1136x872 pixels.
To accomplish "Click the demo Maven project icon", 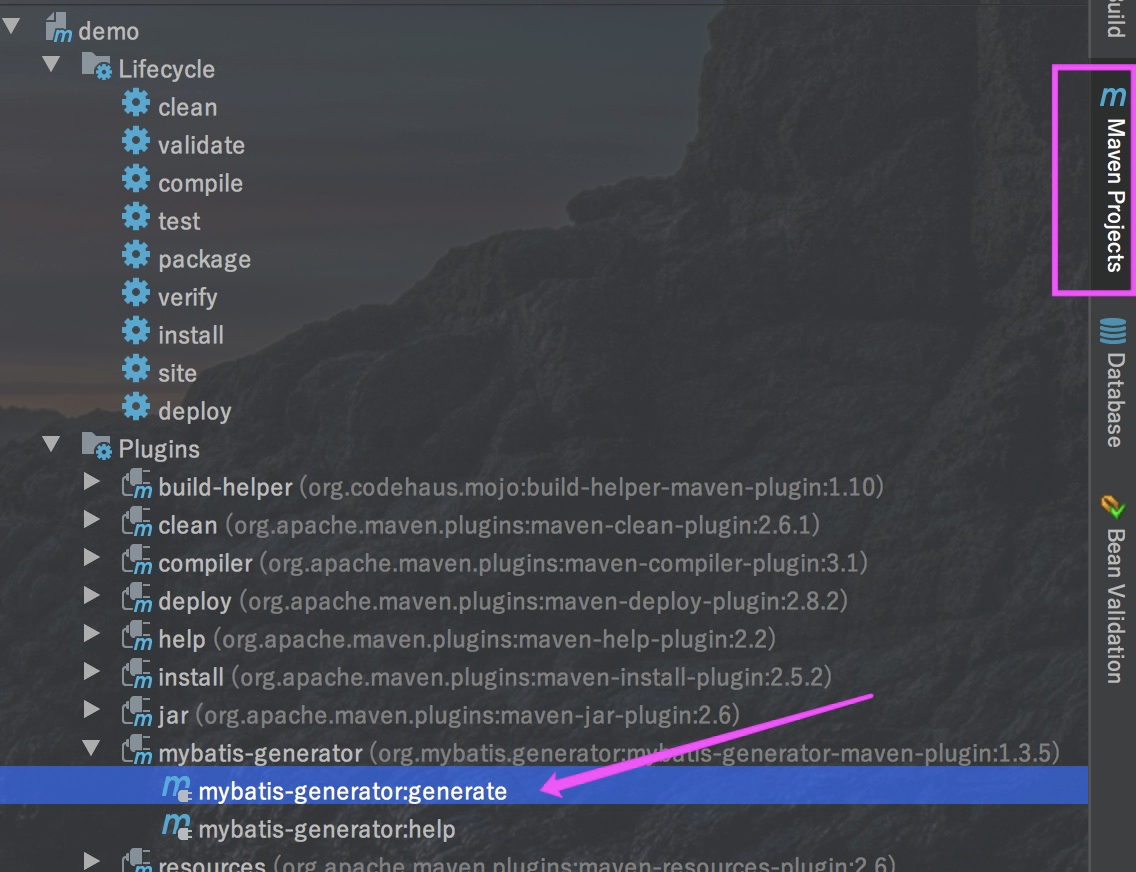I will 59,28.
